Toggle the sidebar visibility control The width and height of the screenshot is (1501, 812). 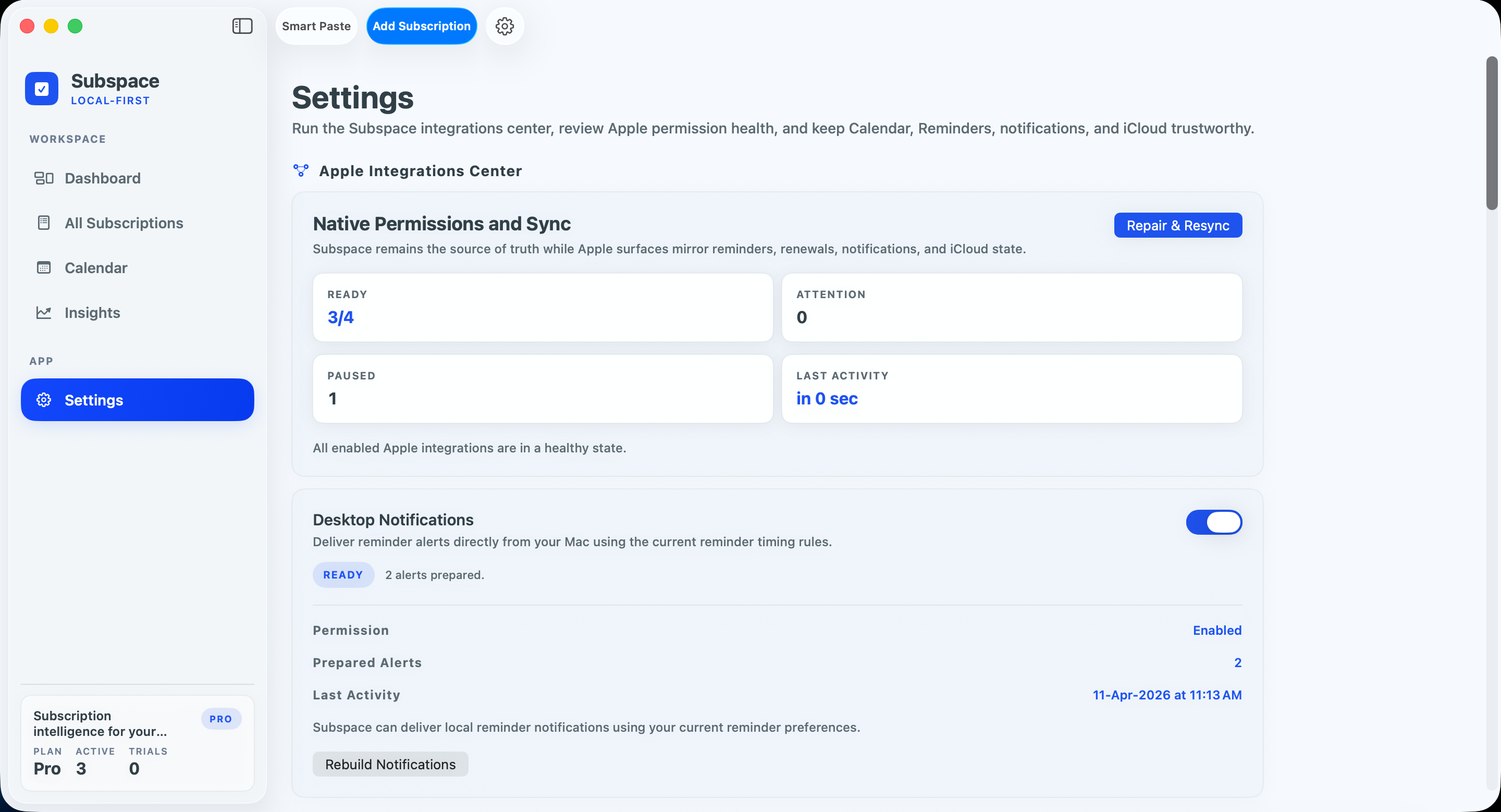pos(242,26)
